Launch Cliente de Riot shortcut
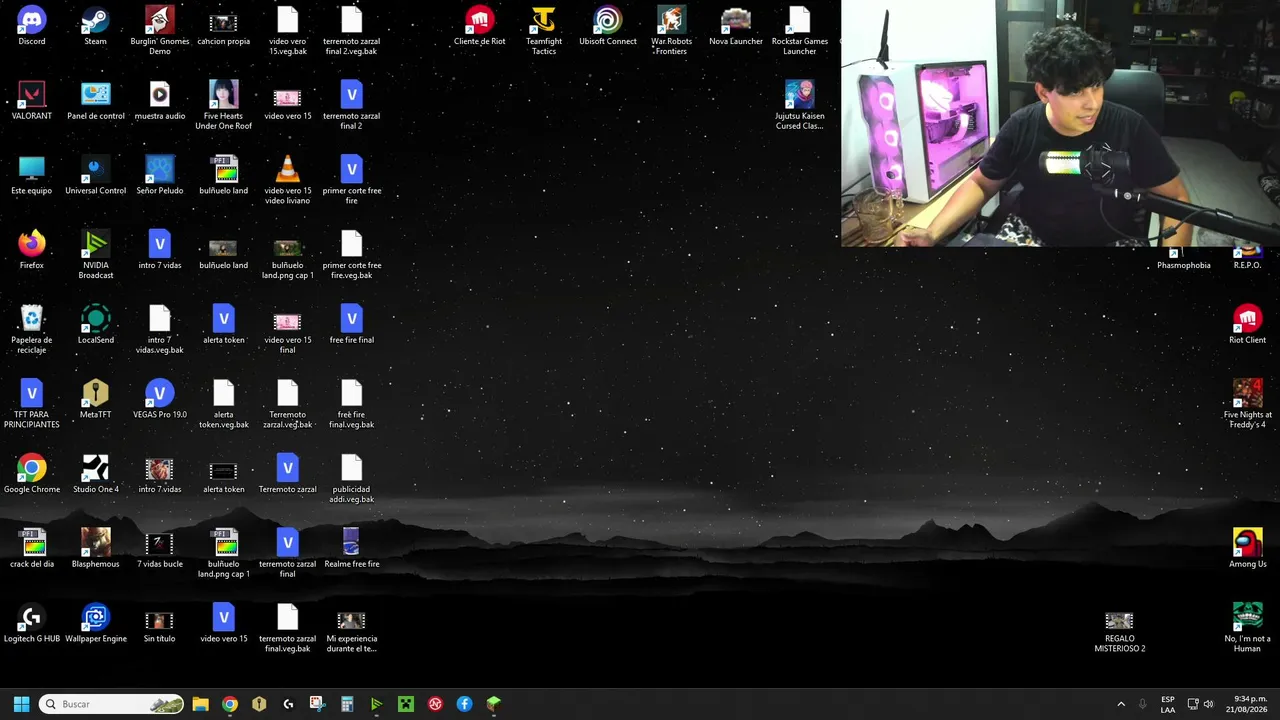The width and height of the screenshot is (1280, 720). [x=479, y=26]
